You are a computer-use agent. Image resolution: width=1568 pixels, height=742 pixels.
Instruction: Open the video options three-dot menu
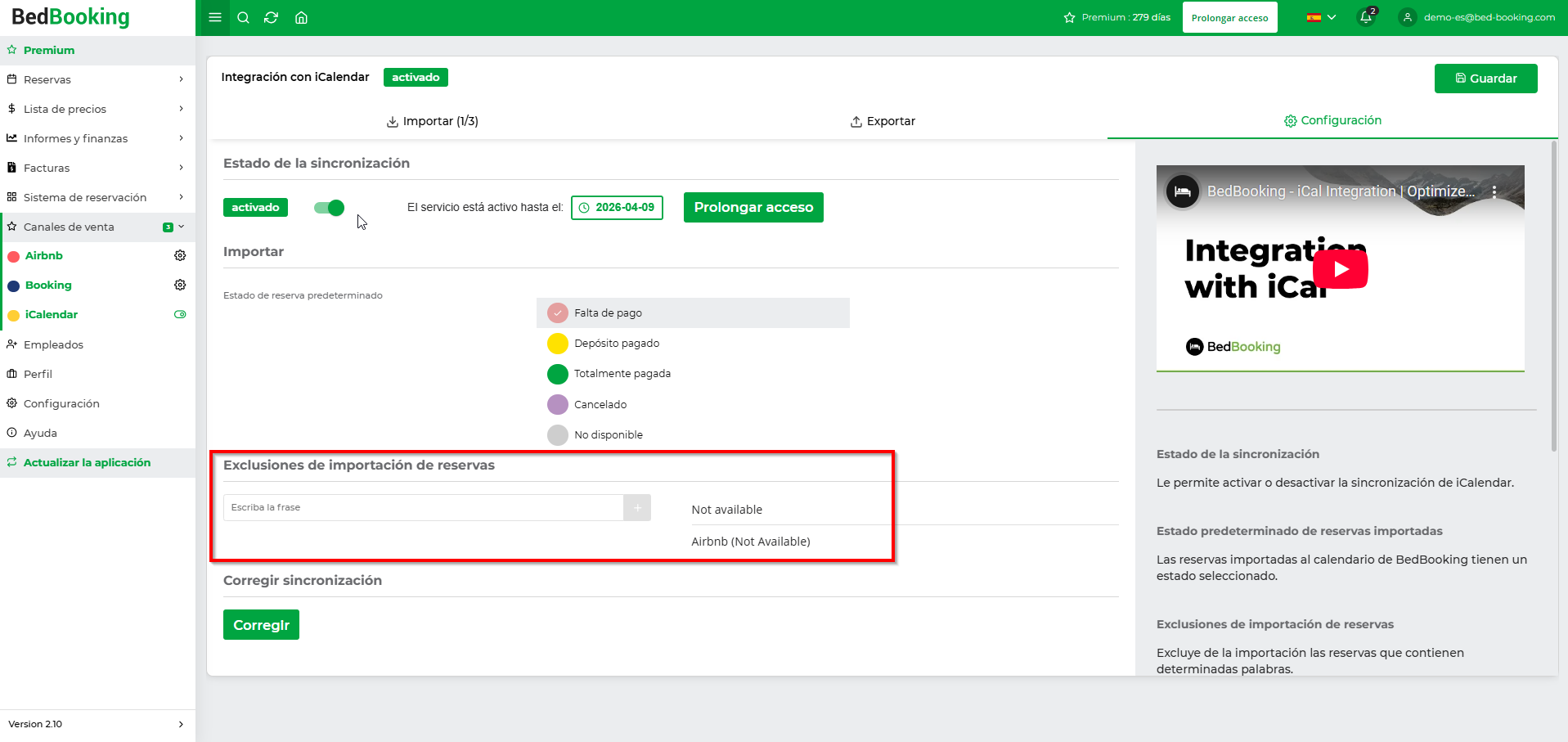pyautogui.click(x=1494, y=191)
